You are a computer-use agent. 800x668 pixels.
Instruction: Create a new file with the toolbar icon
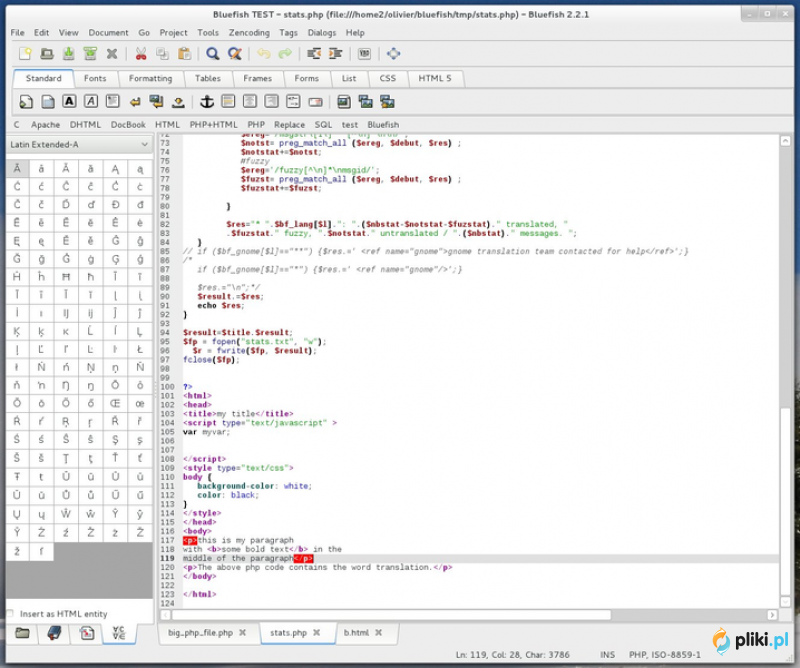point(25,54)
